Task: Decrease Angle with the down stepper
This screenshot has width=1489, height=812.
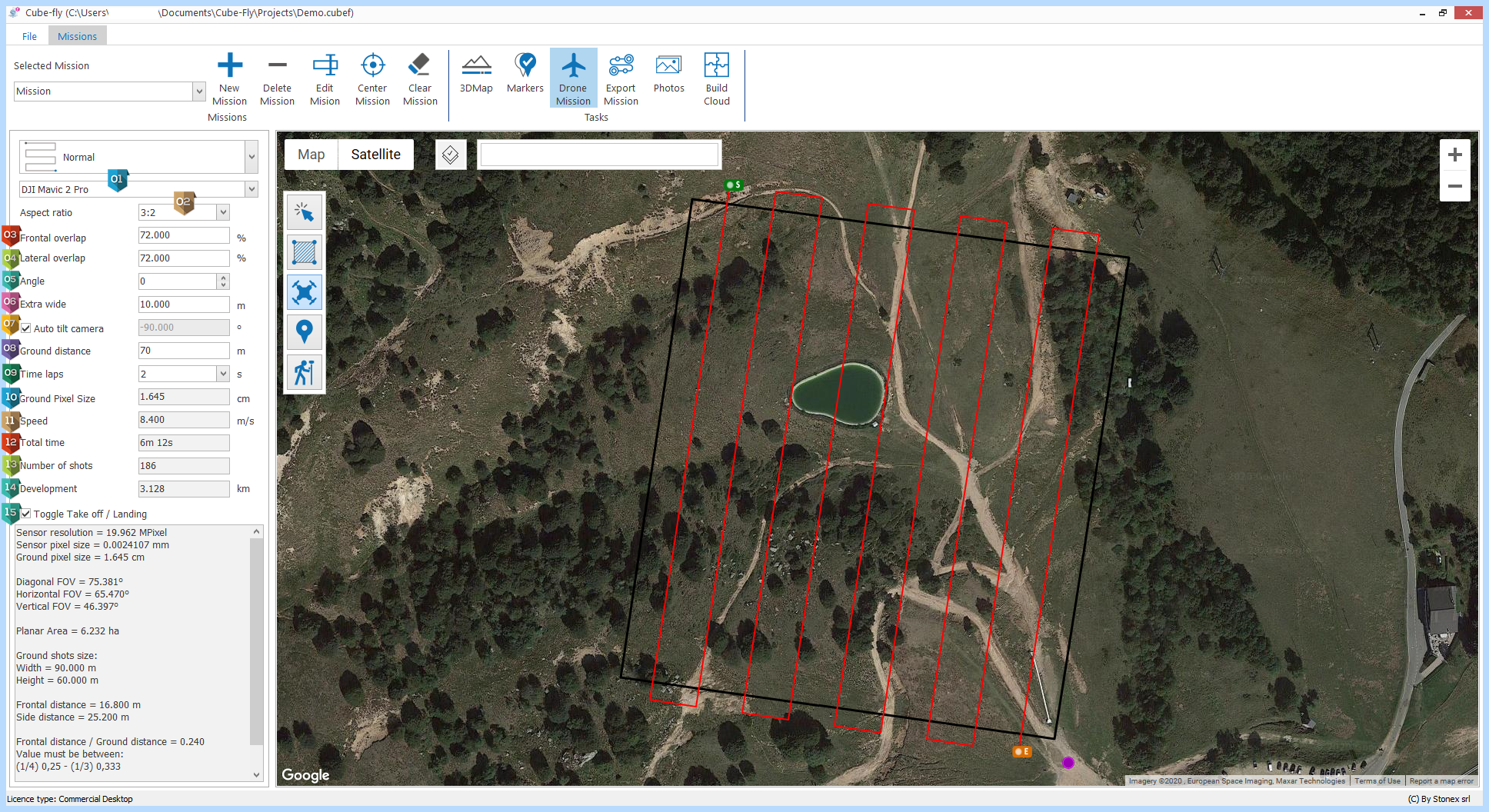Action: tap(223, 285)
